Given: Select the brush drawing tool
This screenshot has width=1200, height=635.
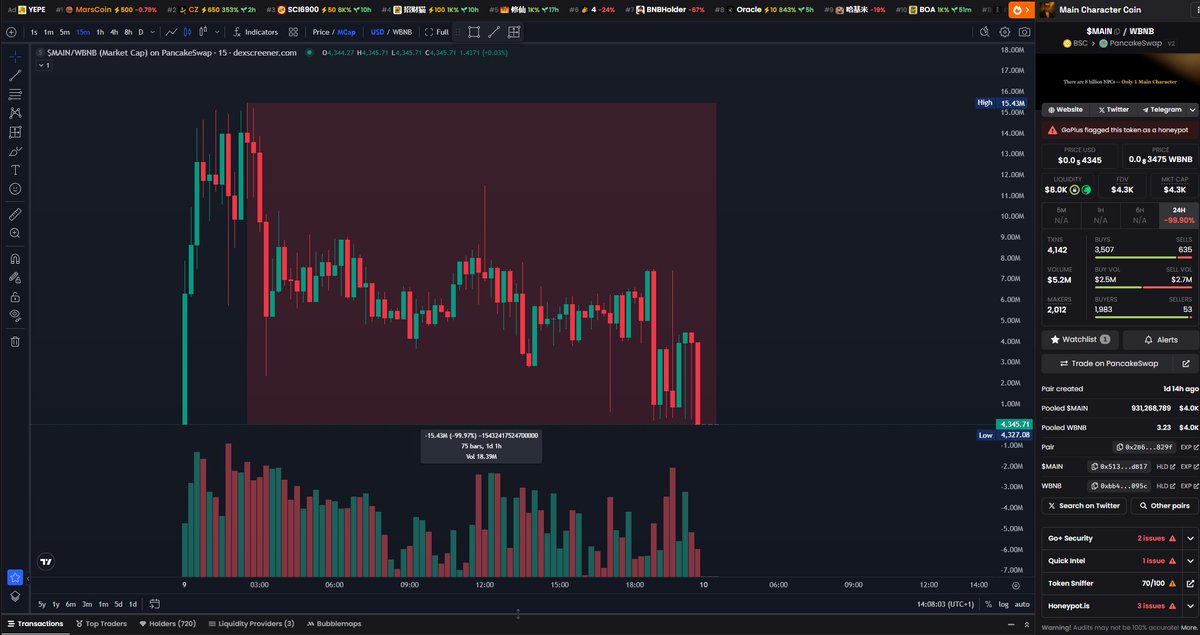Looking at the screenshot, I should pyautogui.click(x=15, y=151).
